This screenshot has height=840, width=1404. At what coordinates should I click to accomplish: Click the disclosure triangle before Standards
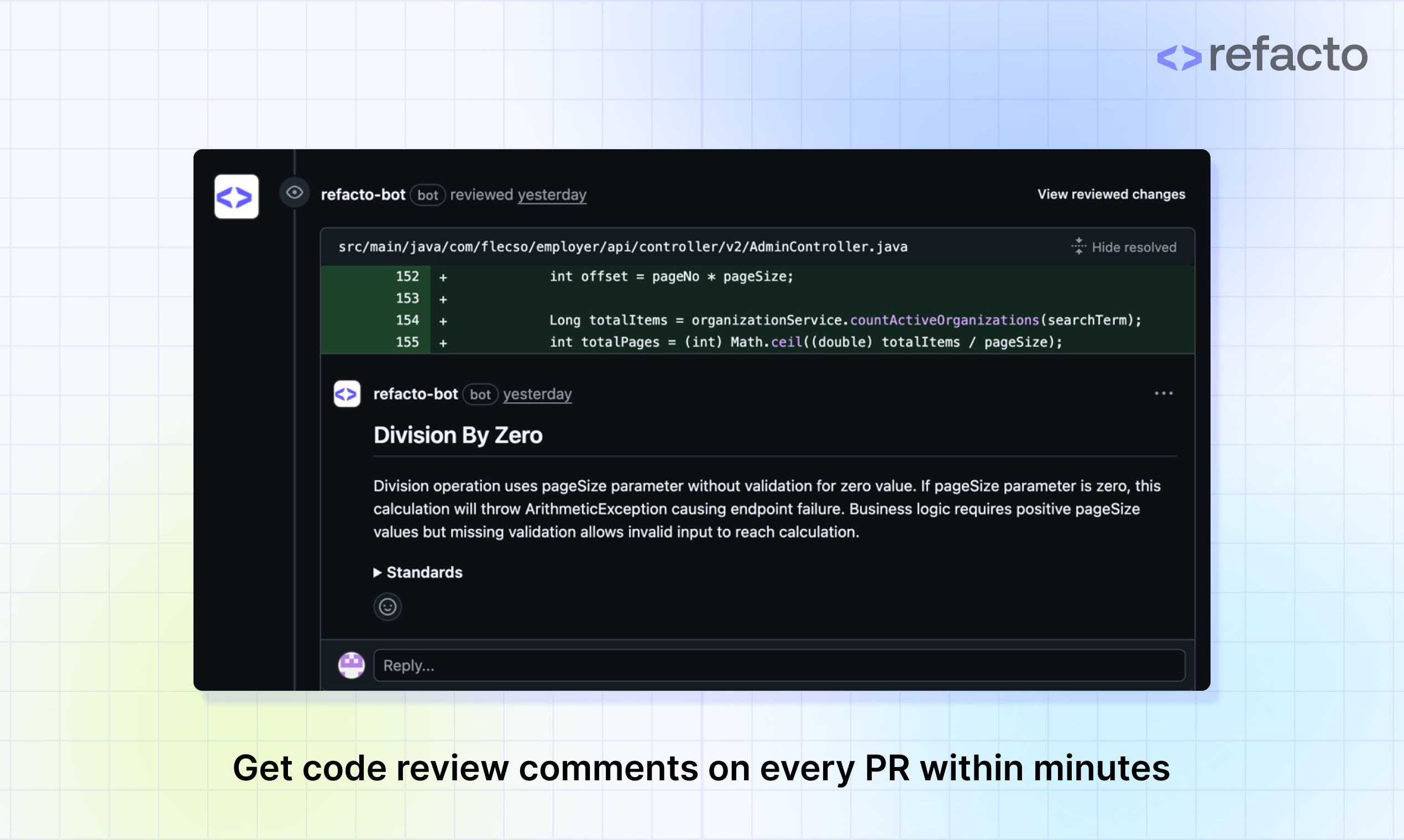coord(377,573)
